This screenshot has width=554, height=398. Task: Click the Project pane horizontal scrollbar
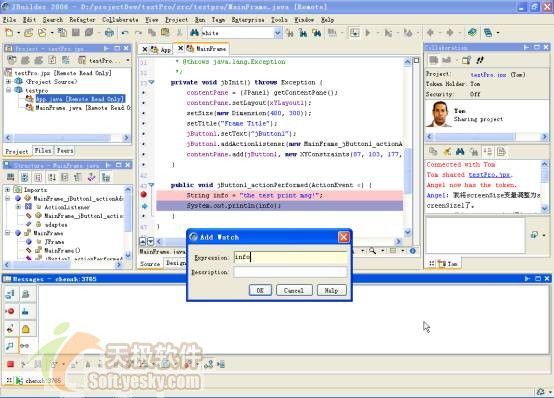click(67, 137)
